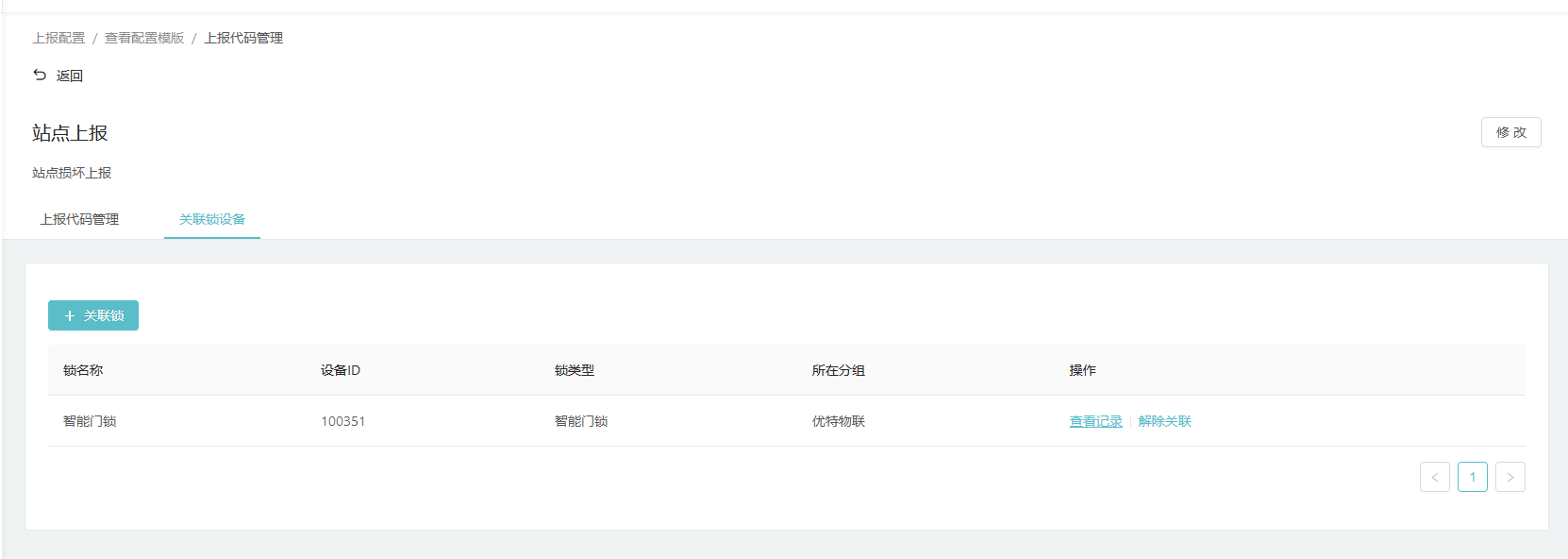Viewport: 1568px width, 559px height.
Task: Click 解除关联 to unlink the lock
Action: pyautogui.click(x=1164, y=421)
